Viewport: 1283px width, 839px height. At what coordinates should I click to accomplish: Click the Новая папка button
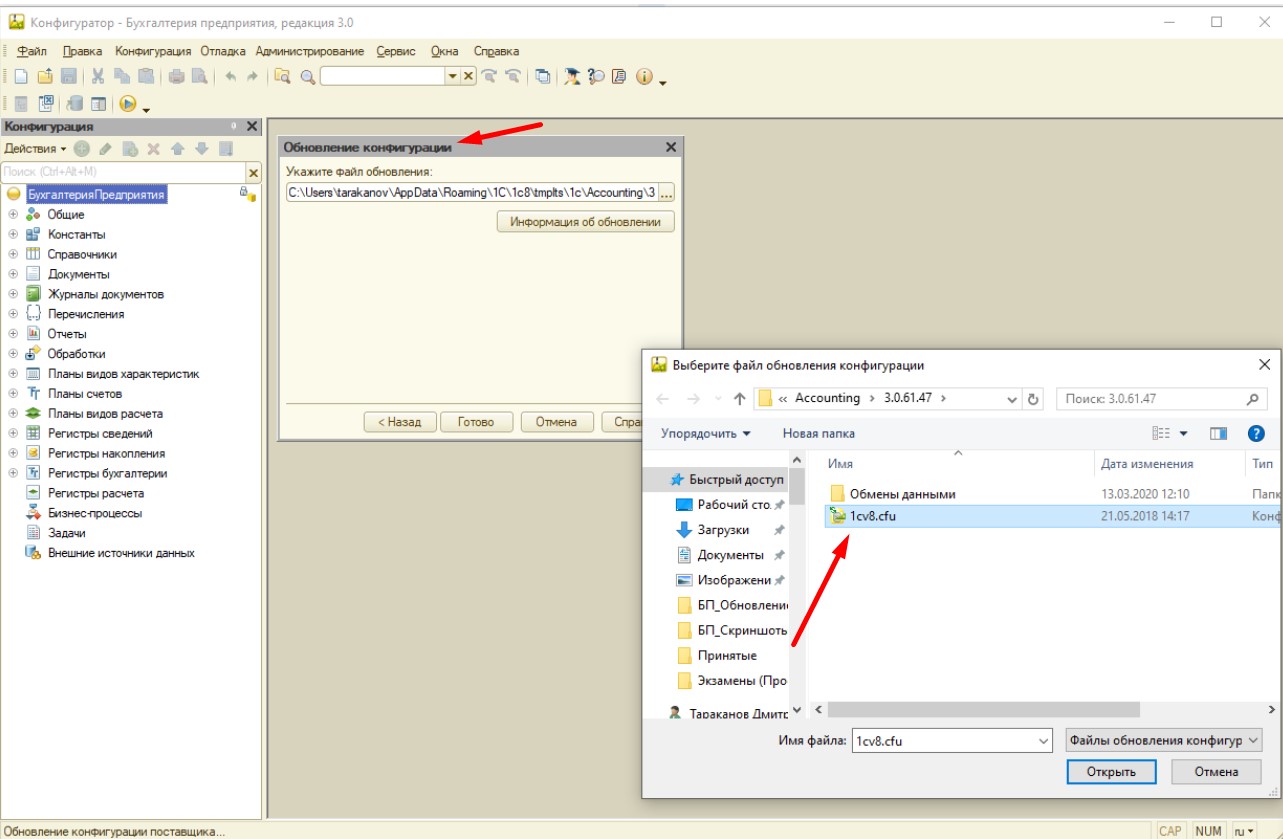(818, 433)
